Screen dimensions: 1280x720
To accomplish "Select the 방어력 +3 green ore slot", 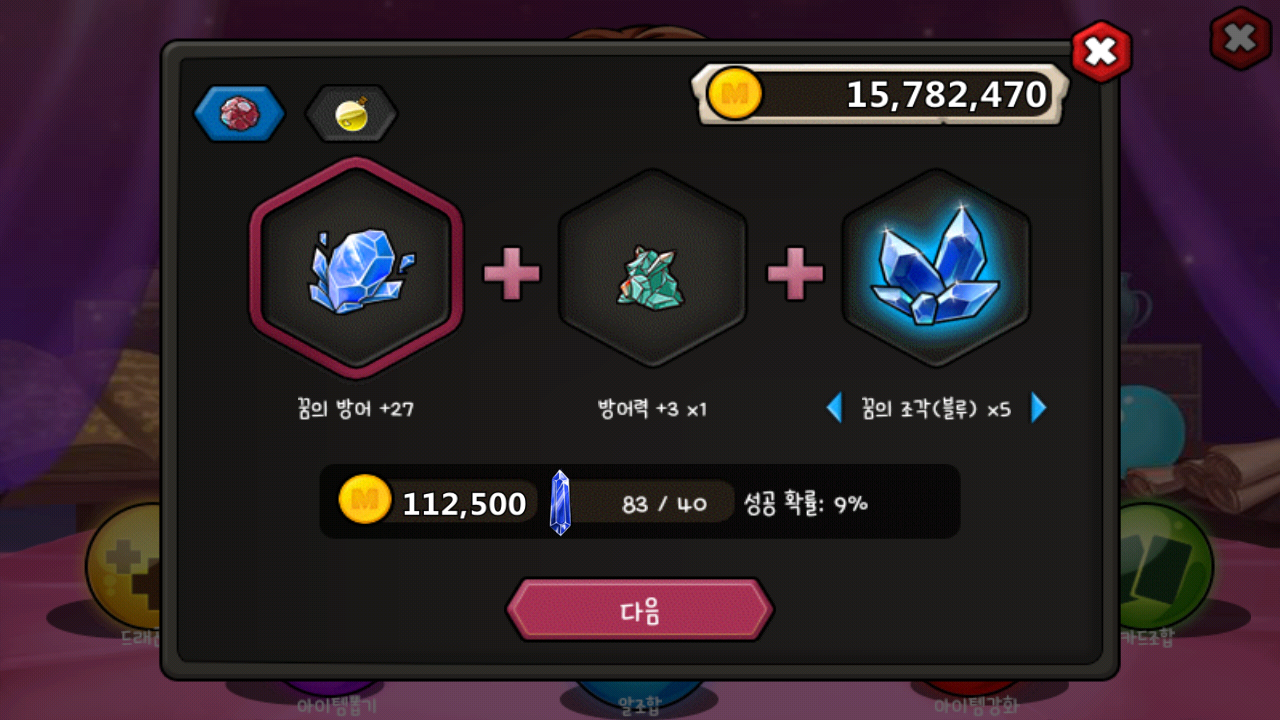I will [x=652, y=269].
